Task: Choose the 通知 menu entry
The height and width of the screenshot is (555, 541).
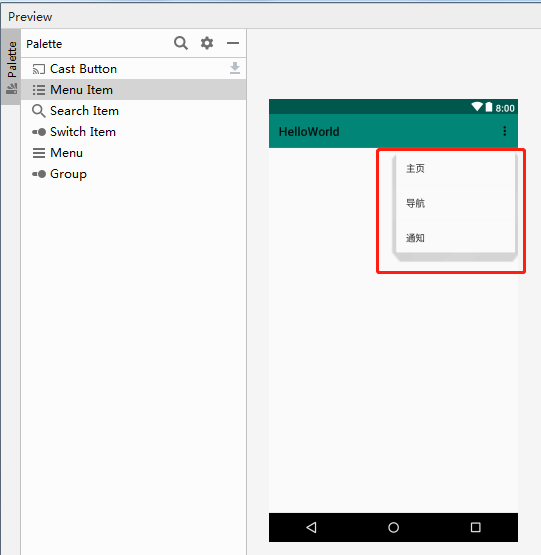Action: click(455, 238)
